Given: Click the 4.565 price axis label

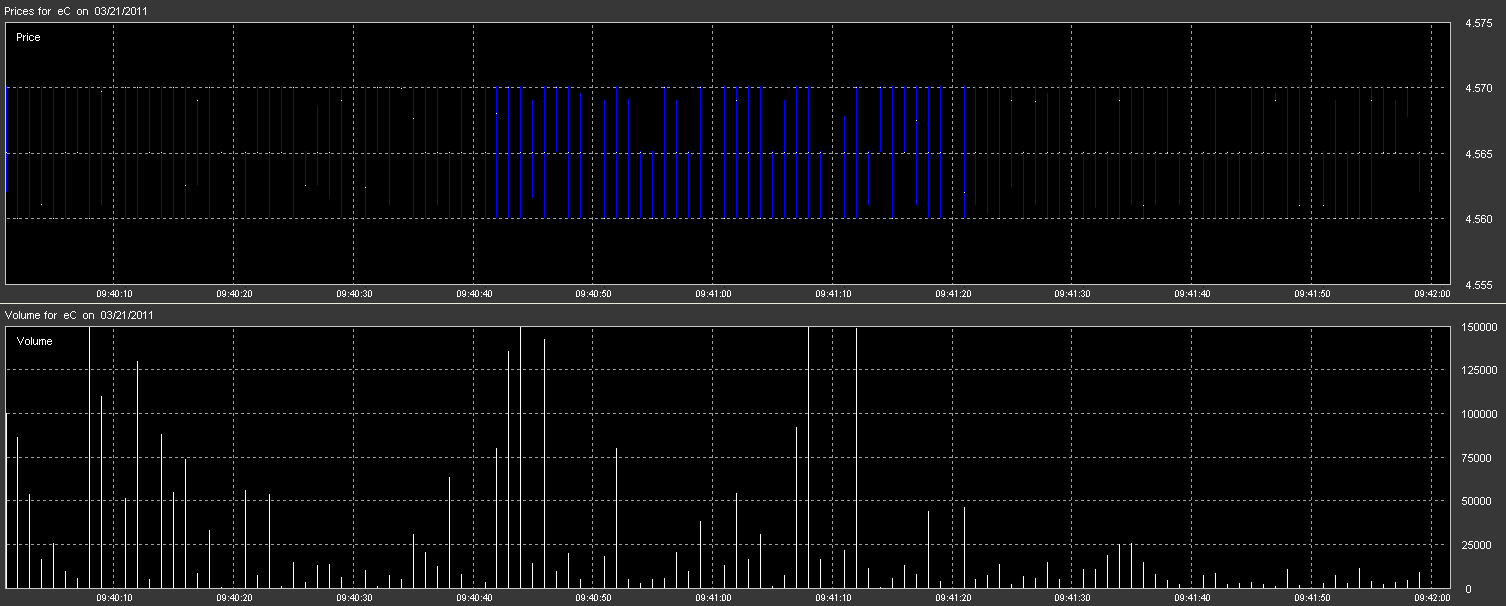Looking at the screenshot, I should coord(1478,154).
